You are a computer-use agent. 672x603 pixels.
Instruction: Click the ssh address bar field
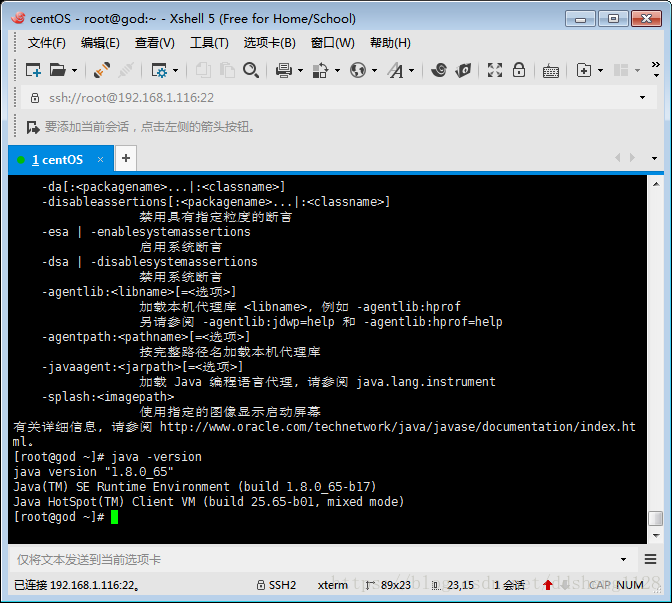click(x=339, y=98)
